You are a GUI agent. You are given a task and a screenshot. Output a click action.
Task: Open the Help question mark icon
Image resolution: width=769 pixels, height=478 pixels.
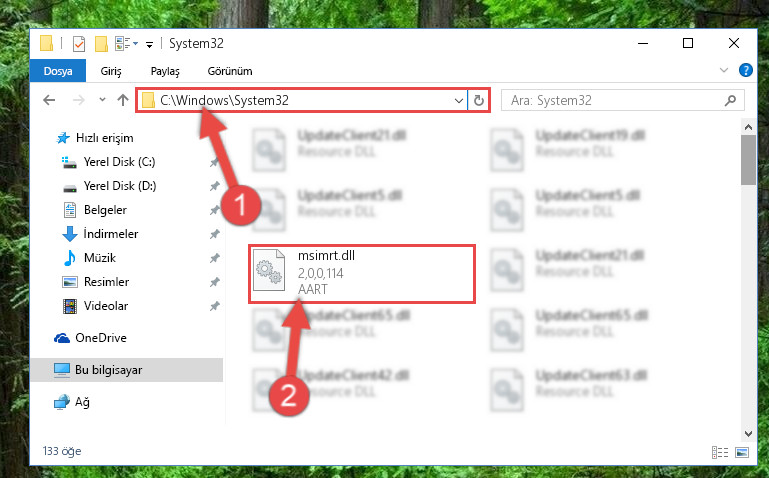(745, 70)
